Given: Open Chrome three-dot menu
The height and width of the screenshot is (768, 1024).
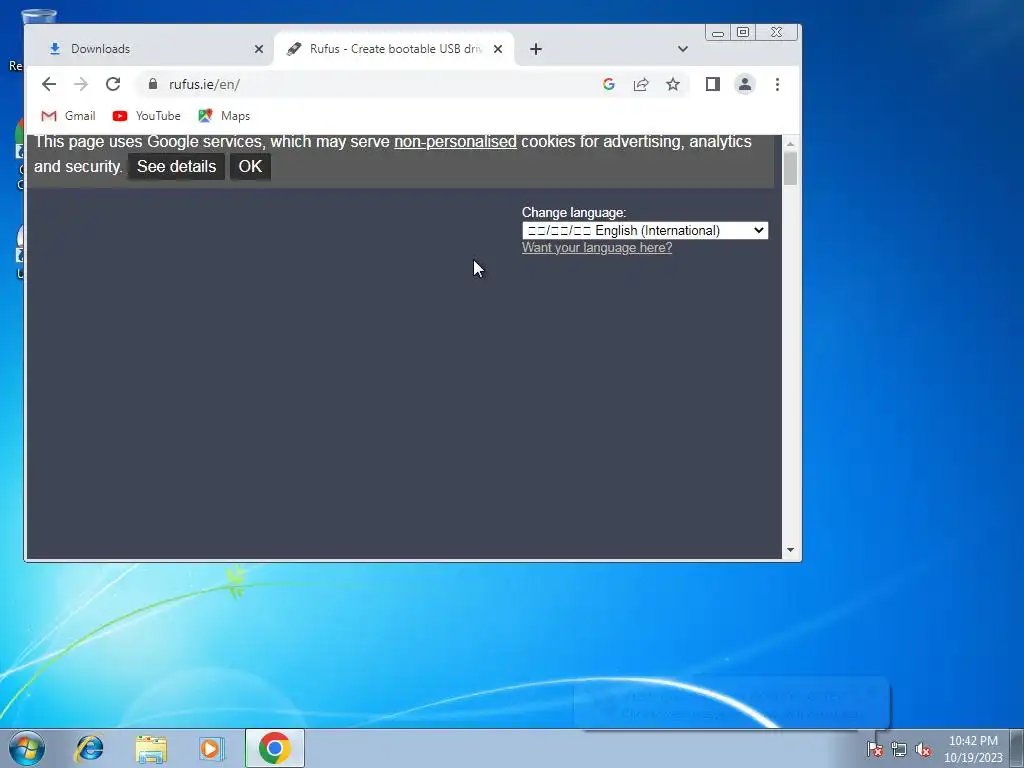Looking at the screenshot, I should 777,84.
